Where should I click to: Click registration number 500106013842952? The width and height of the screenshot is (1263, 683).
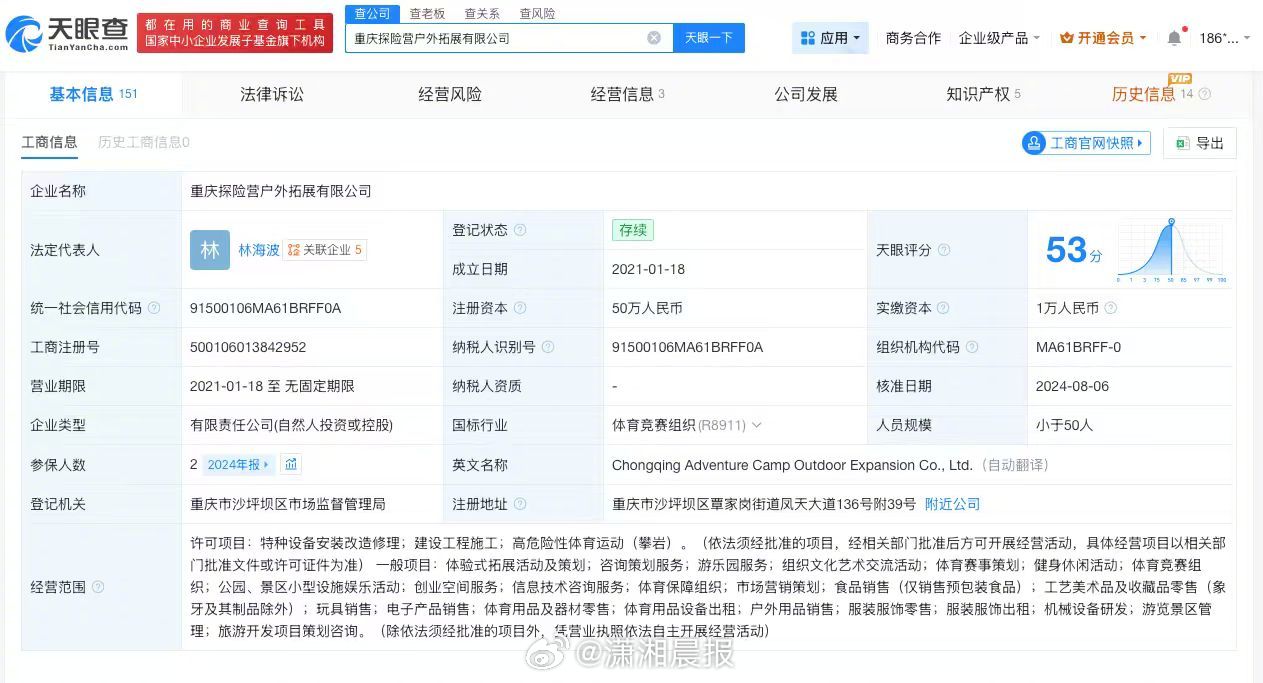[x=248, y=347]
